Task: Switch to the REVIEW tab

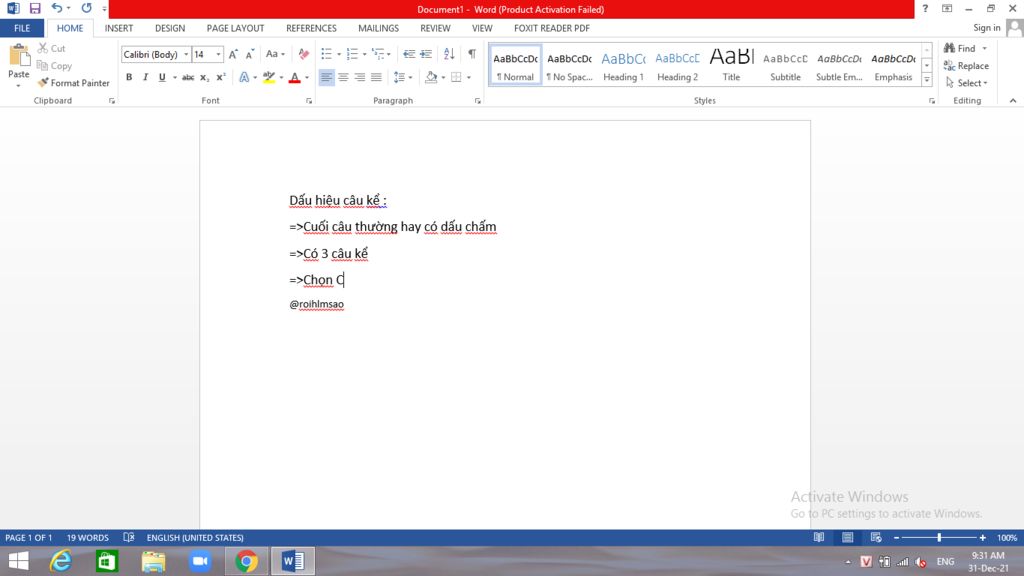Action: tap(435, 28)
